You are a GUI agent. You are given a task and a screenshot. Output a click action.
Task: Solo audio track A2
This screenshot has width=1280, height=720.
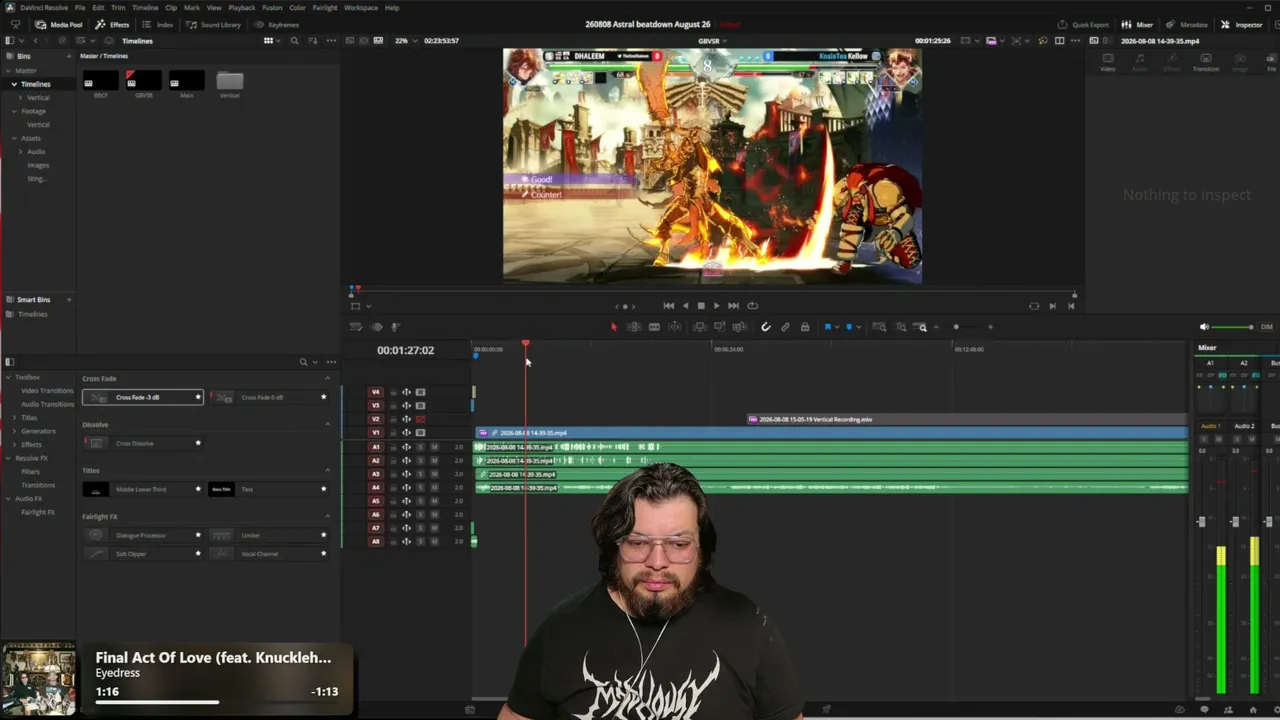[x=420, y=461]
